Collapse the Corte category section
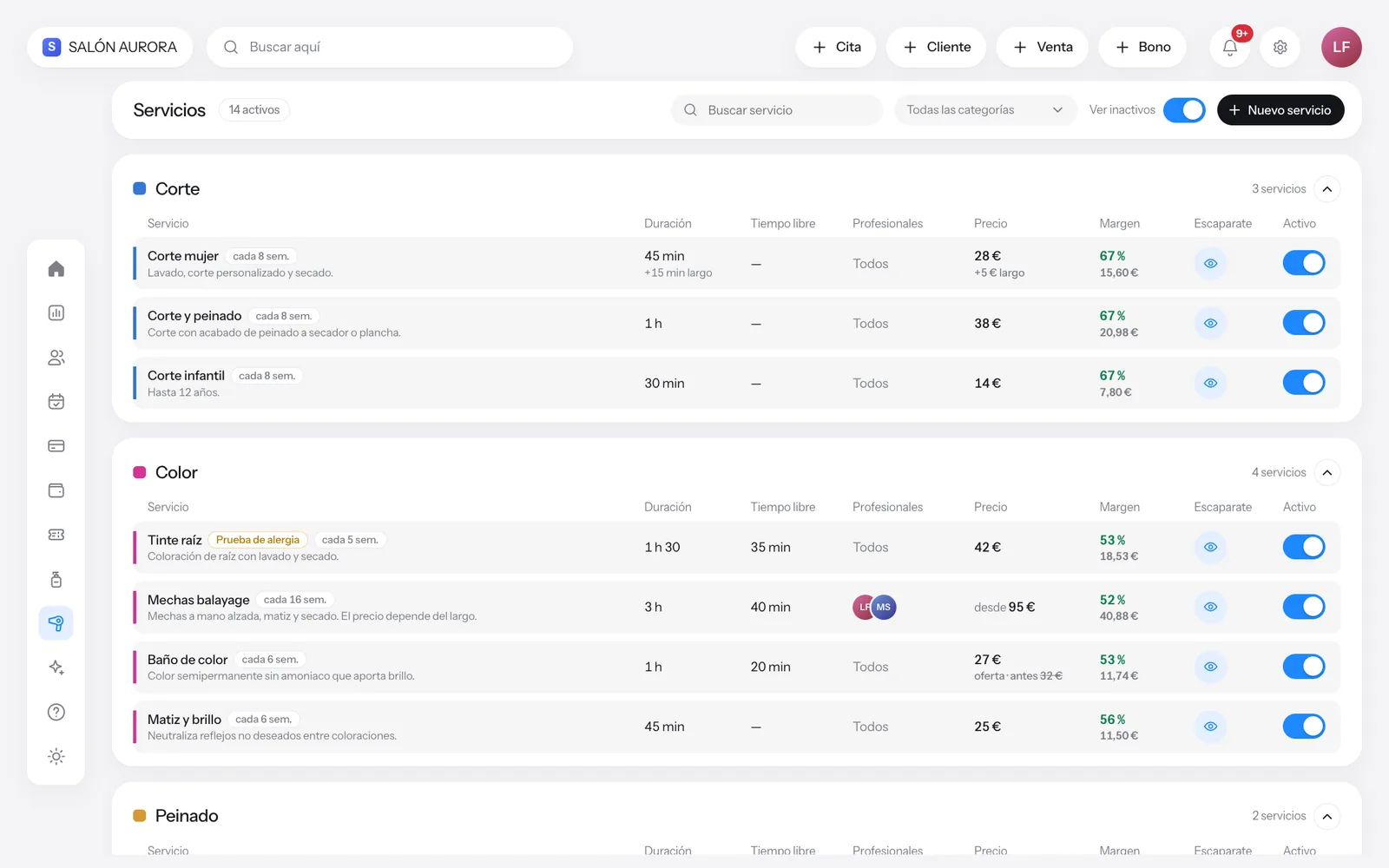Image resolution: width=1389 pixels, height=868 pixels. [1326, 189]
